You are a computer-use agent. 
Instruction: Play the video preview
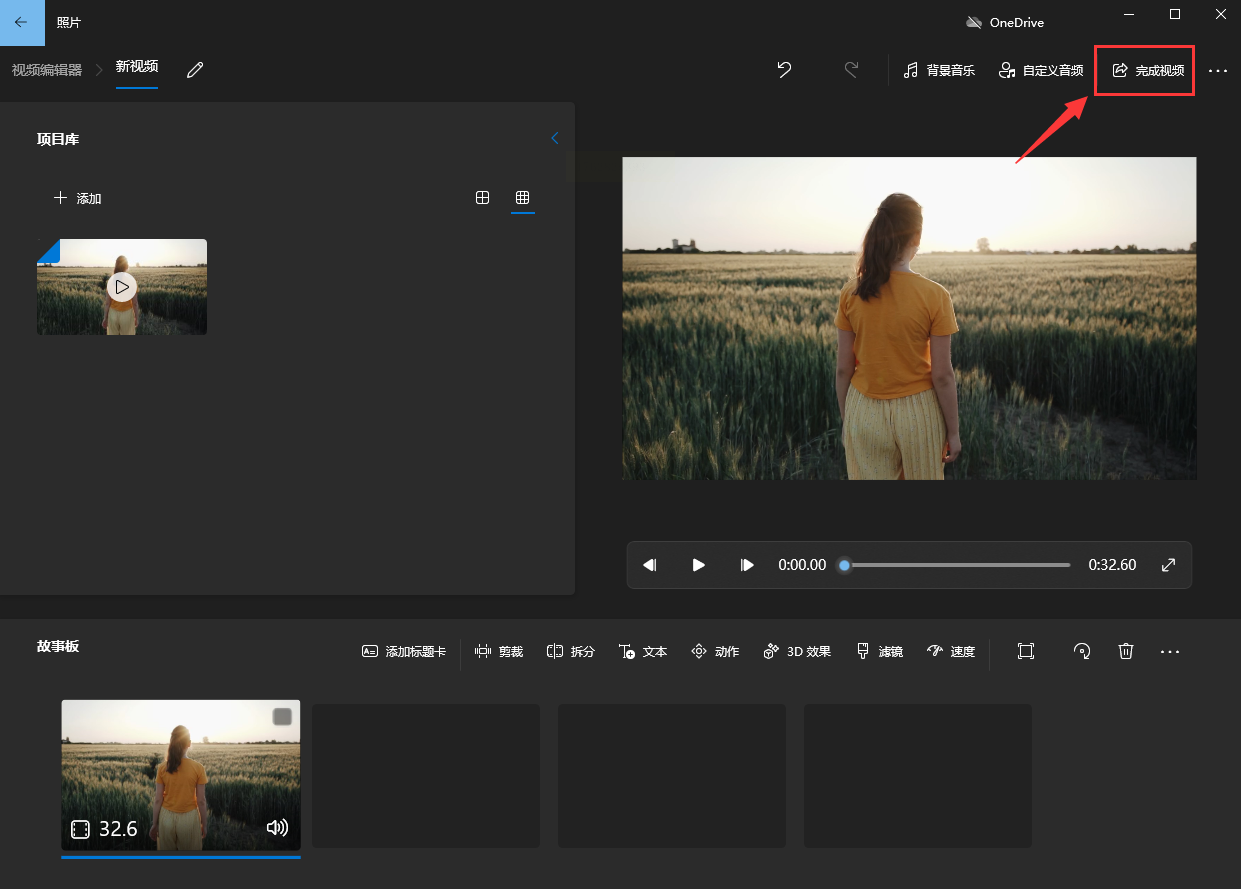(699, 565)
